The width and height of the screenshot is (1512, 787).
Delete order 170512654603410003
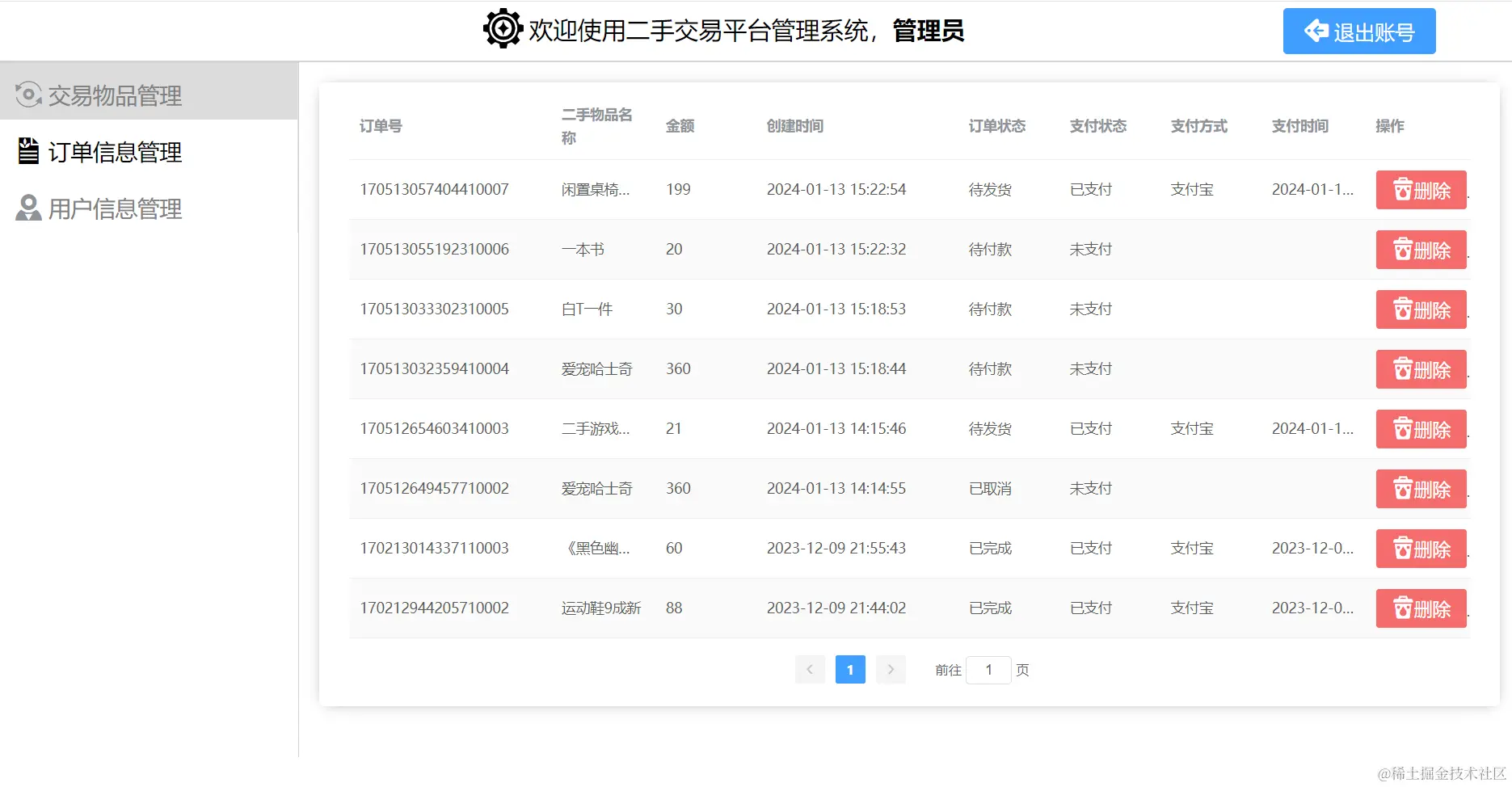click(1421, 429)
